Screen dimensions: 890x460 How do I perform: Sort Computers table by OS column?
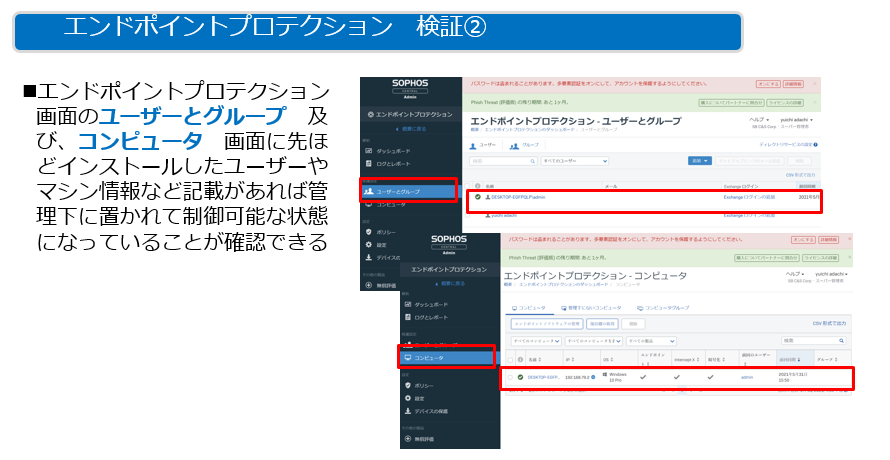[608, 360]
